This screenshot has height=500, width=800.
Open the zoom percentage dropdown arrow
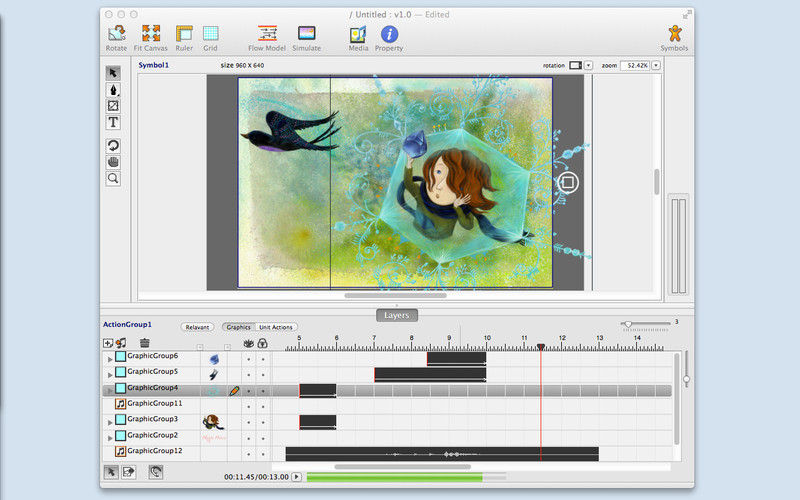(x=656, y=65)
